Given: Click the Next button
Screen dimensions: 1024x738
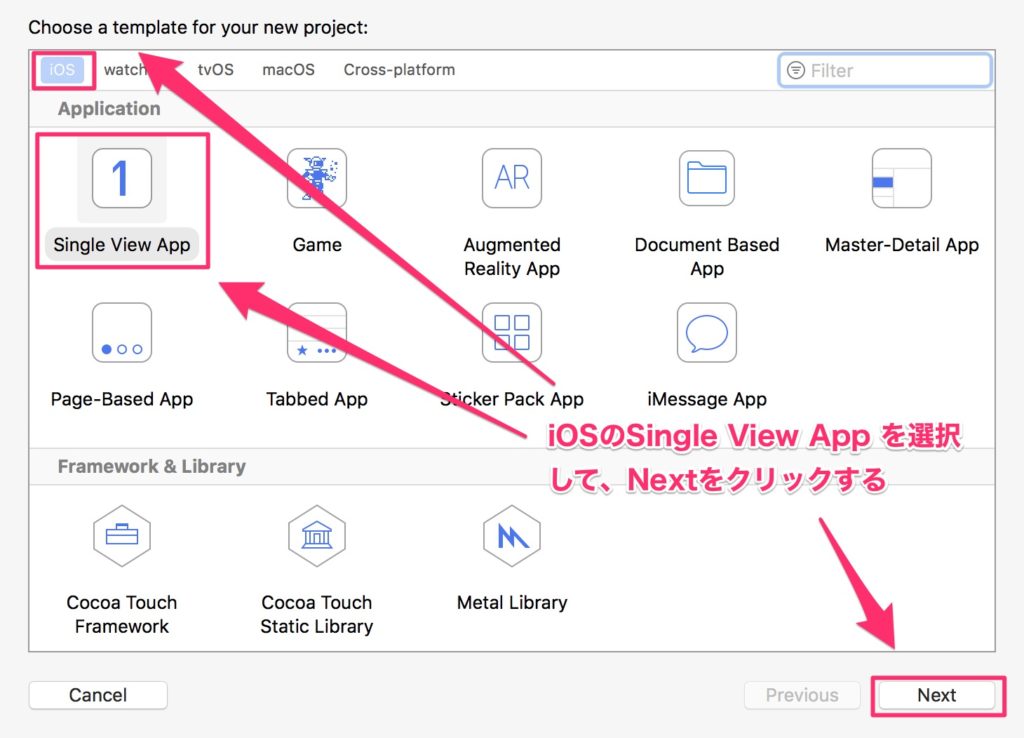Looking at the screenshot, I should click(936, 695).
